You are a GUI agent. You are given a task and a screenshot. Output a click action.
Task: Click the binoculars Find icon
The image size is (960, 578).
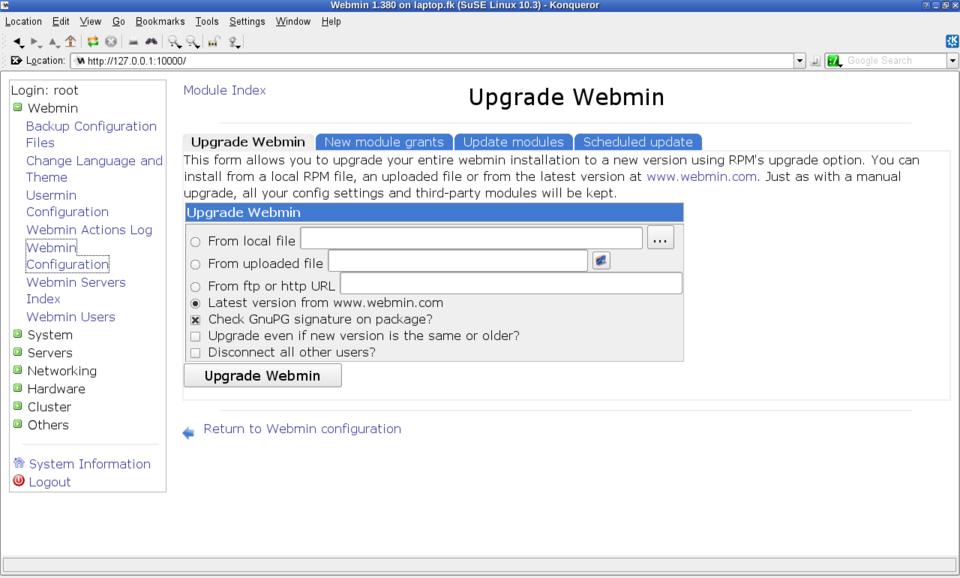coord(151,42)
